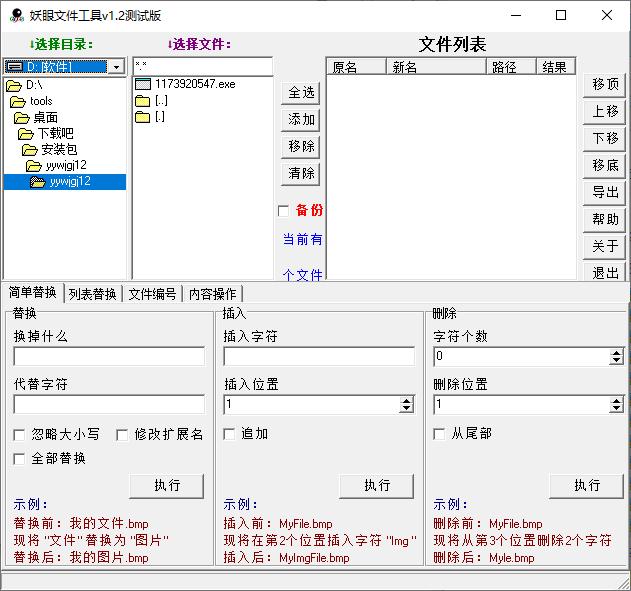The image size is (631, 591).
Task: Click the drive icon in the D: combo box
Action: tap(16, 66)
